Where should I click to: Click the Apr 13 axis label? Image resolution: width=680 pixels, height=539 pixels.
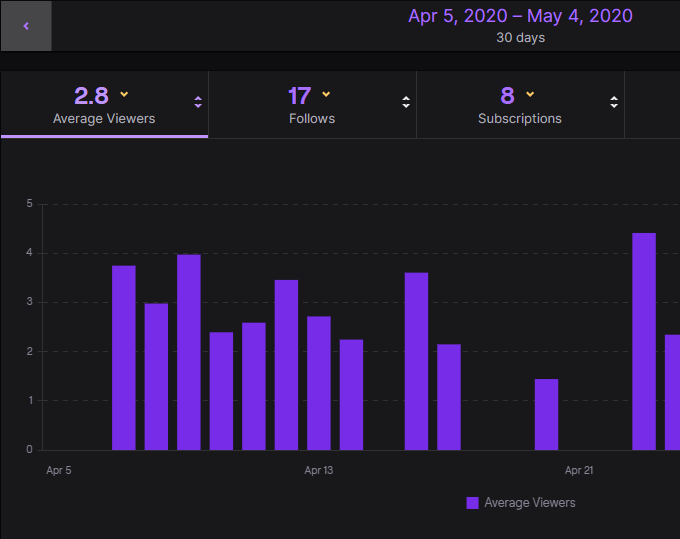(319, 470)
